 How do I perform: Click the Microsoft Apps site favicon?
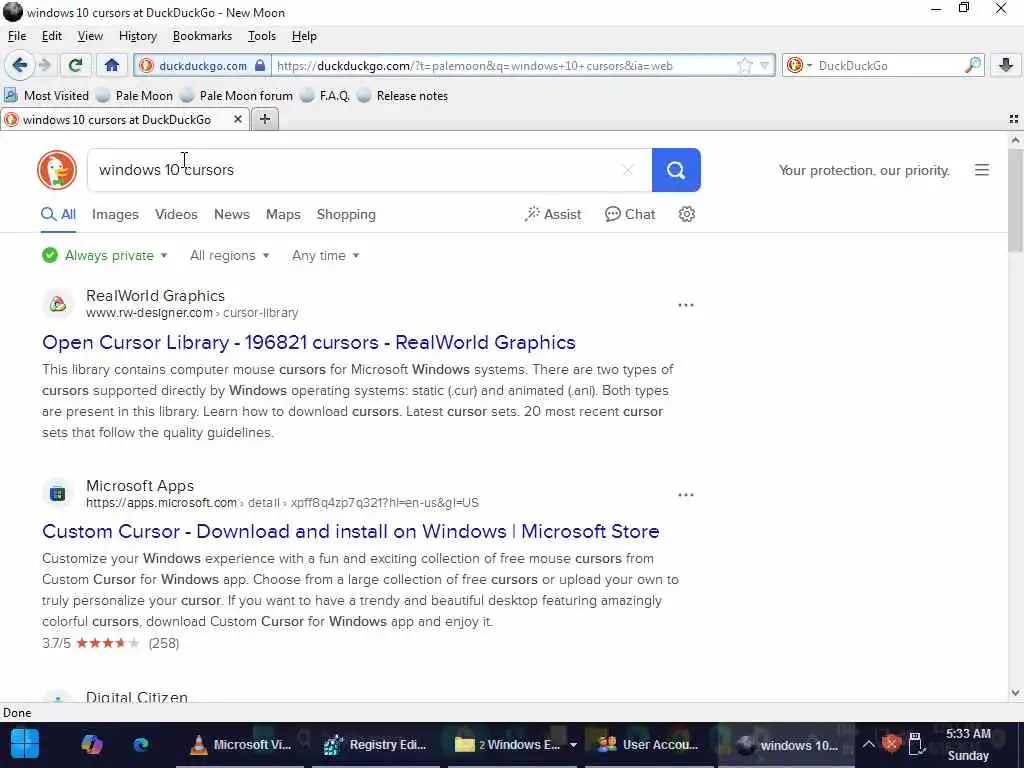(57, 494)
